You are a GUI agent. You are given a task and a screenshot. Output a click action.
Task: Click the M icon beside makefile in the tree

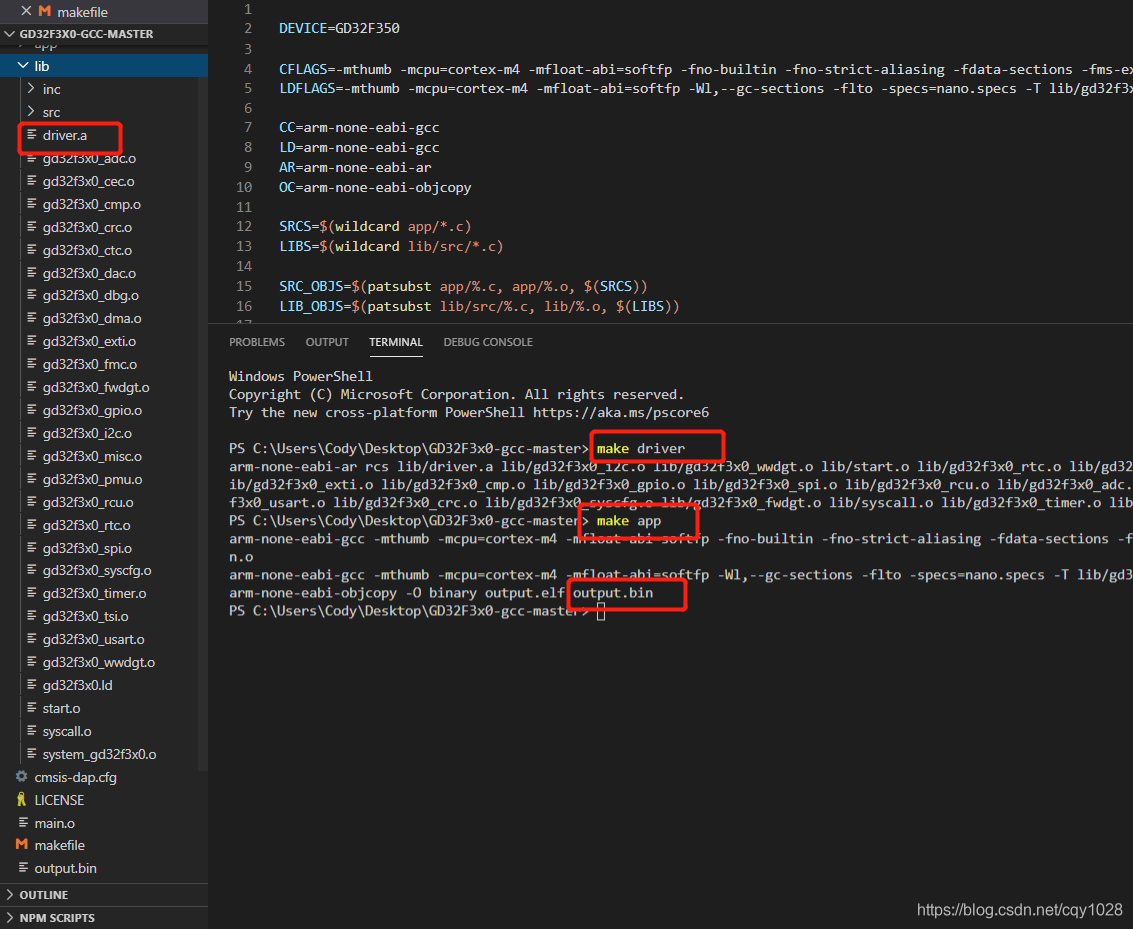[22, 844]
